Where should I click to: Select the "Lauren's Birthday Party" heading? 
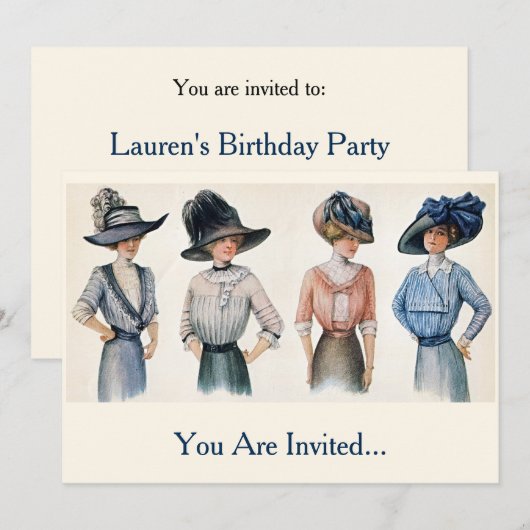pos(250,145)
